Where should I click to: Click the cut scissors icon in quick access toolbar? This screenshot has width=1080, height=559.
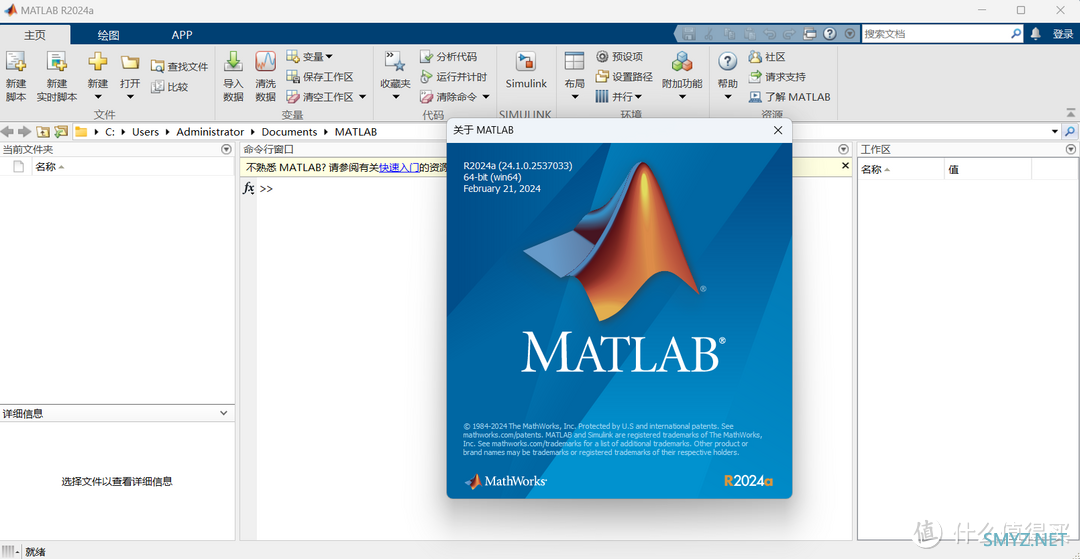[x=709, y=33]
